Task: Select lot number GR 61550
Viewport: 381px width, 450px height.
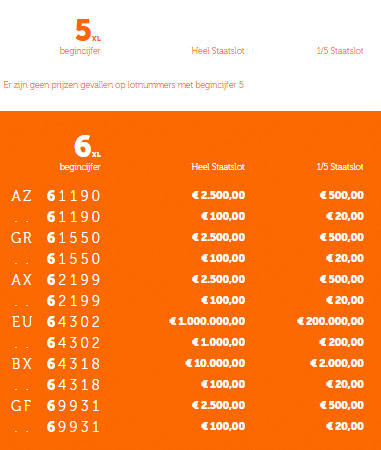Action: 56,238
